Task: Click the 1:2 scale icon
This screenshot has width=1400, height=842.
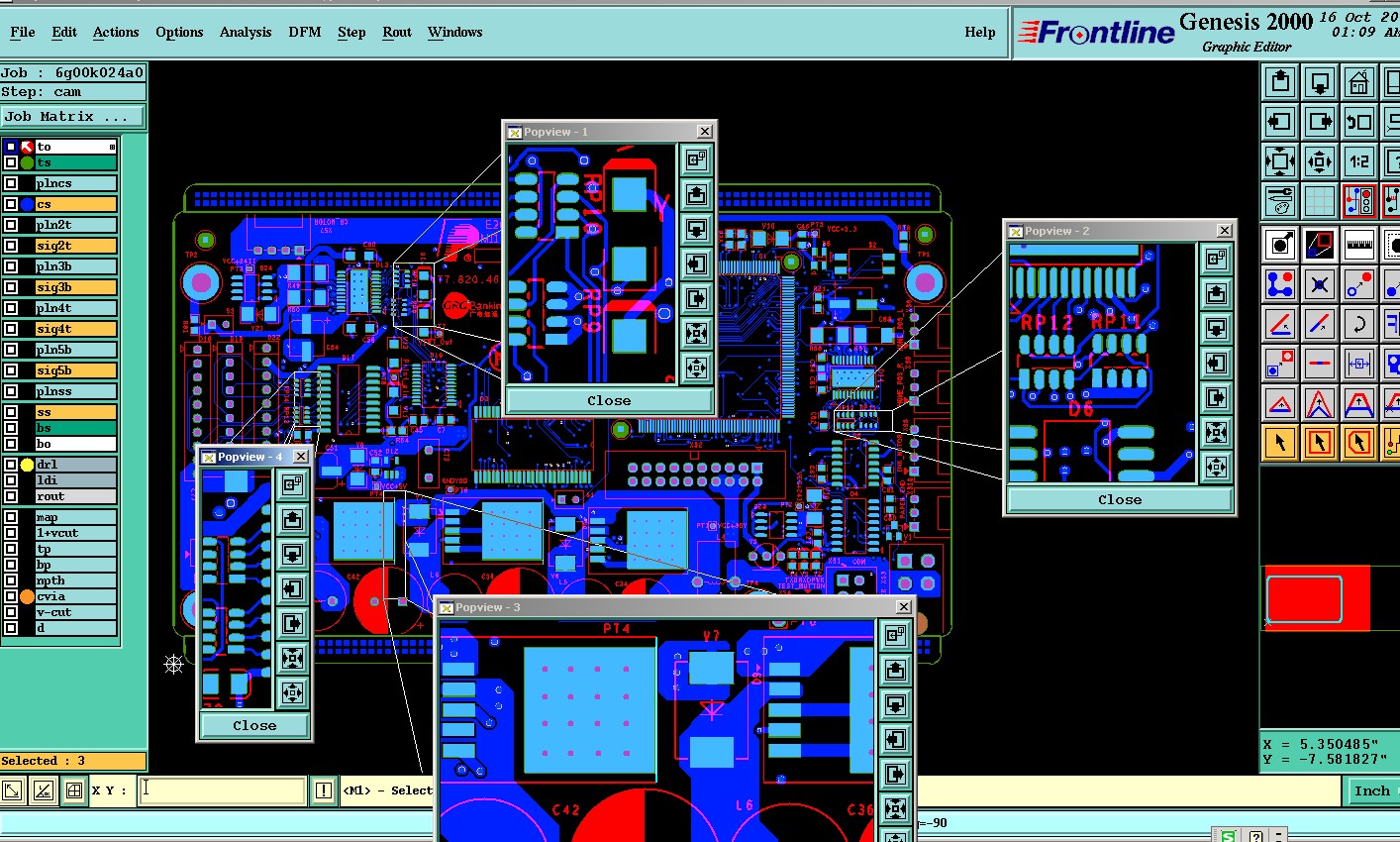Action: pos(1359,161)
